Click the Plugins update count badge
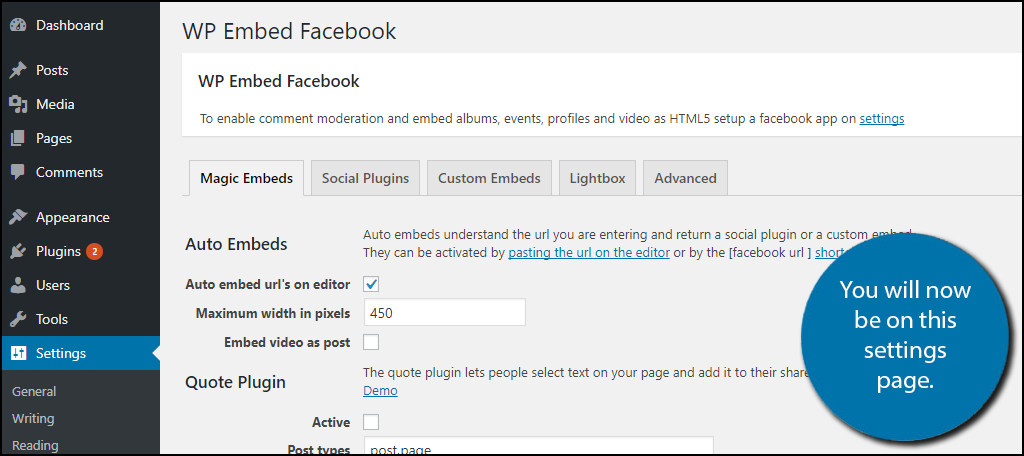Screen dimensions: 1024x456 click(95, 252)
